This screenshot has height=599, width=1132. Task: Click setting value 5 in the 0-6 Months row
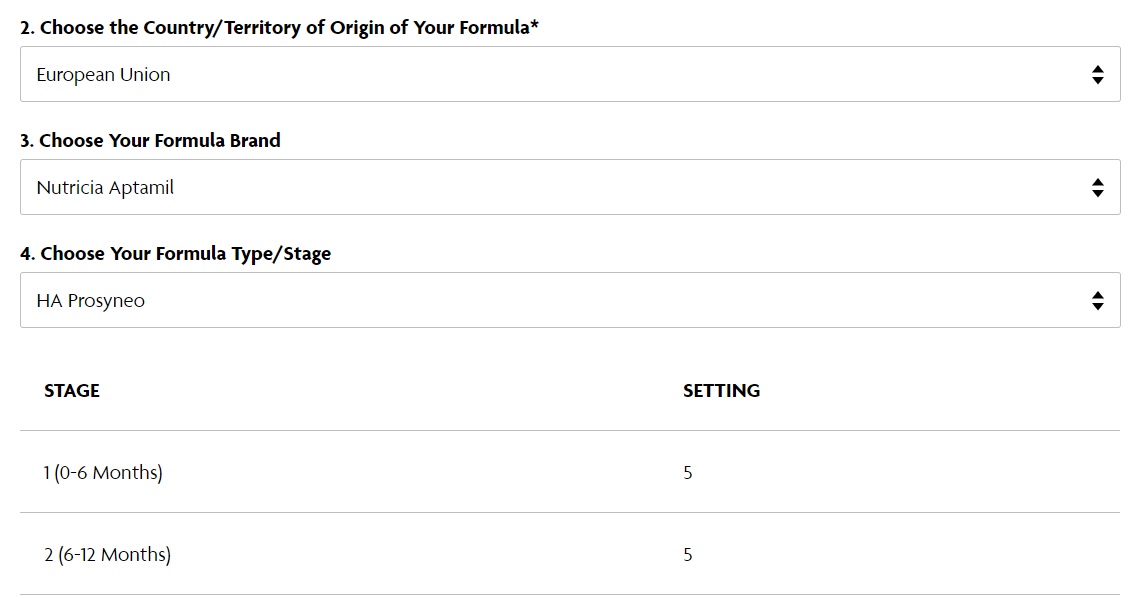tap(687, 473)
